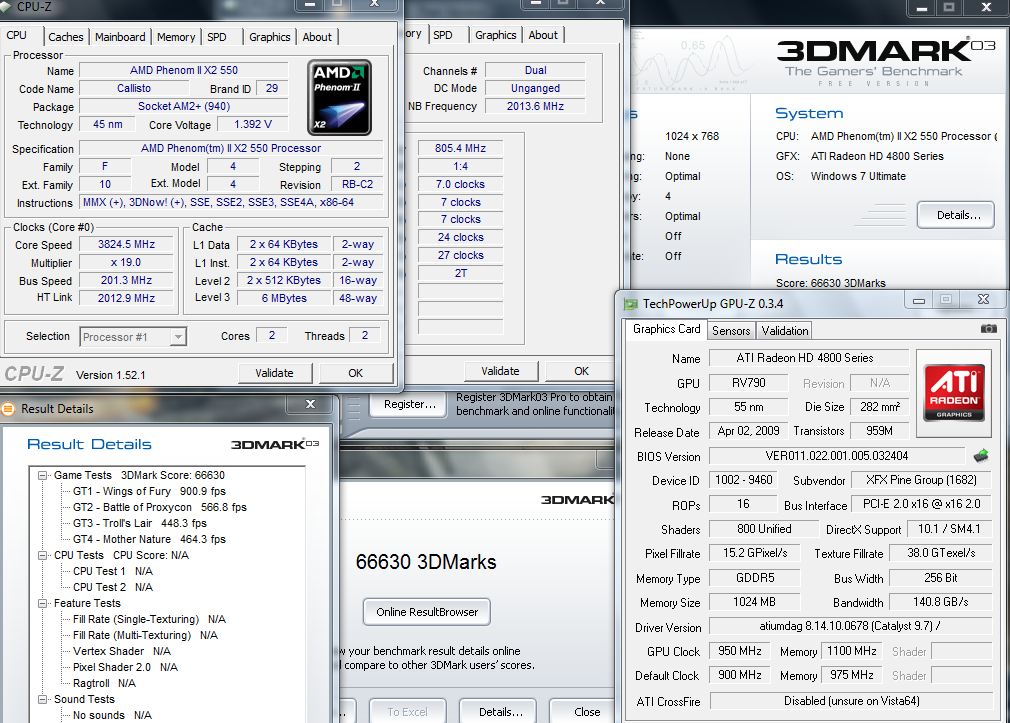Click the AMD Phenom II logo in CPU-Z
The width and height of the screenshot is (1010, 723).
(339, 98)
